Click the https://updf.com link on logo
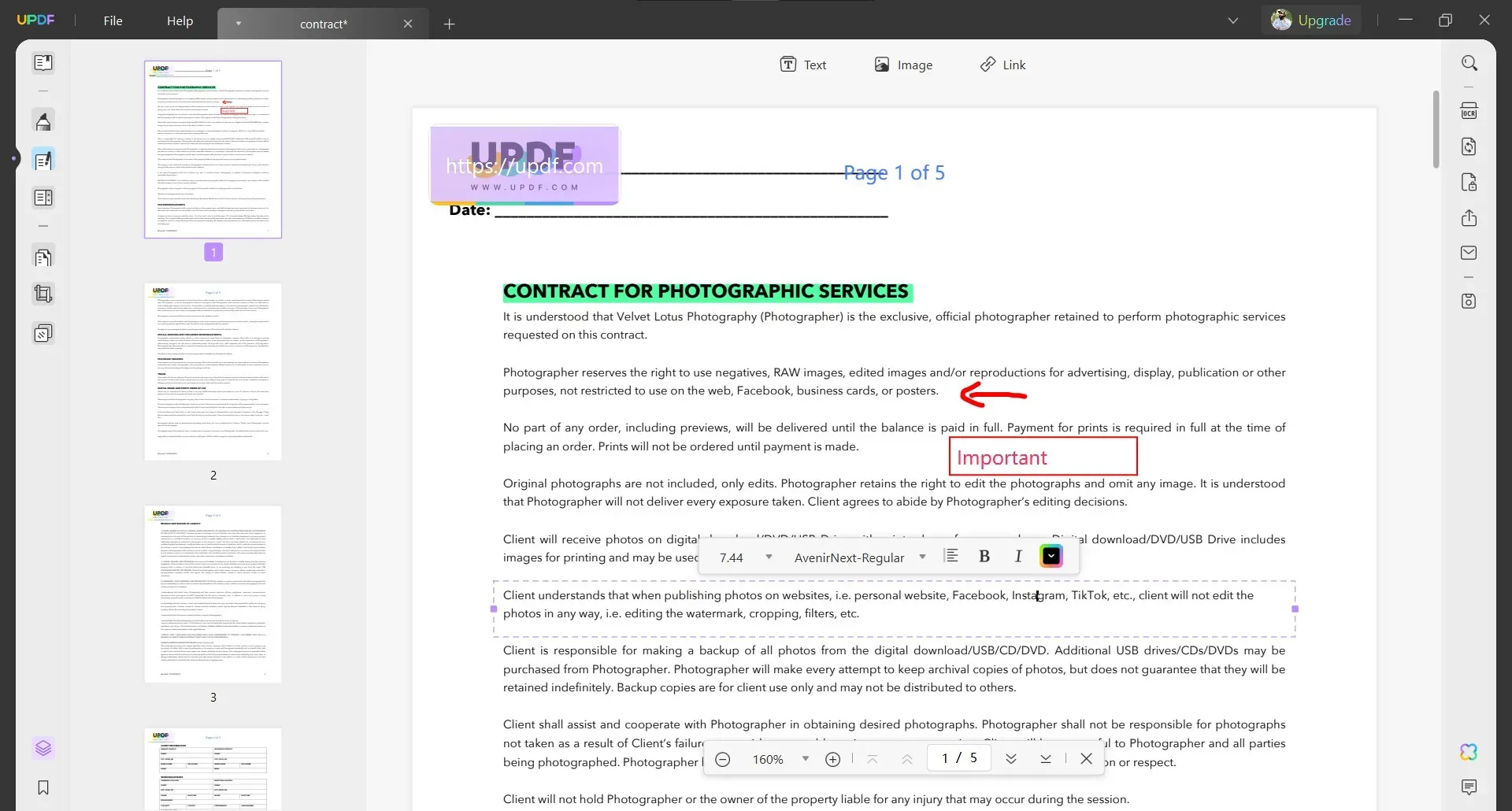 (x=524, y=165)
